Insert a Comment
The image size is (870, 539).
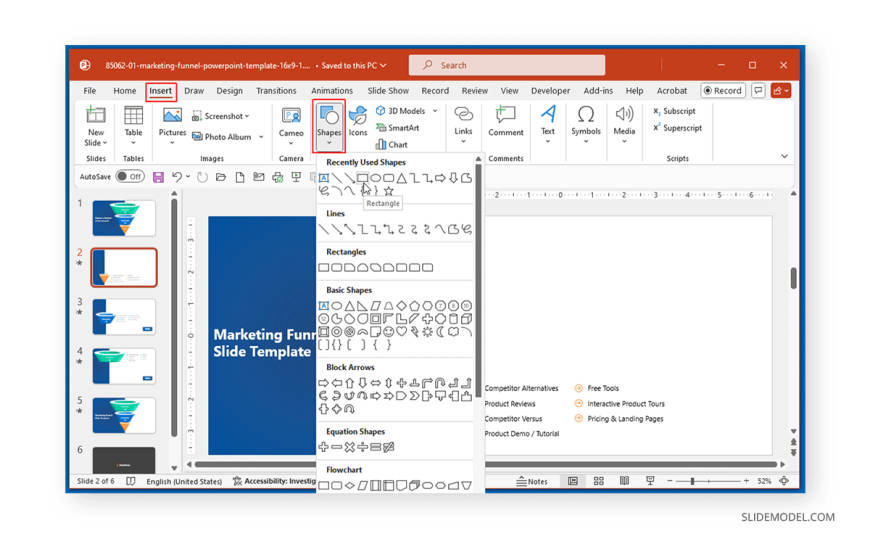point(505,121)
